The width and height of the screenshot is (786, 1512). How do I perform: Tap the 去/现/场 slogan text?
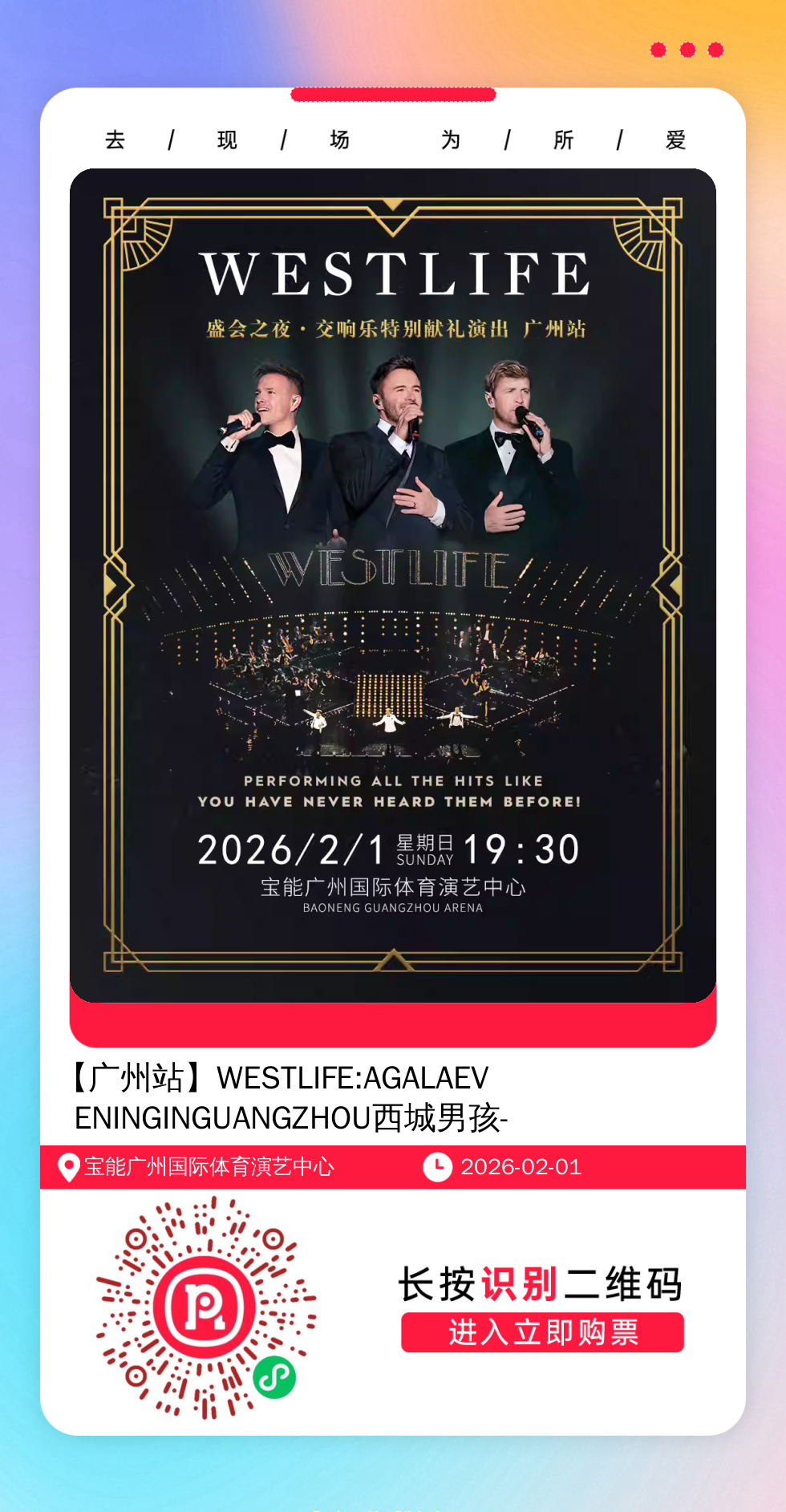pos(228,140)
